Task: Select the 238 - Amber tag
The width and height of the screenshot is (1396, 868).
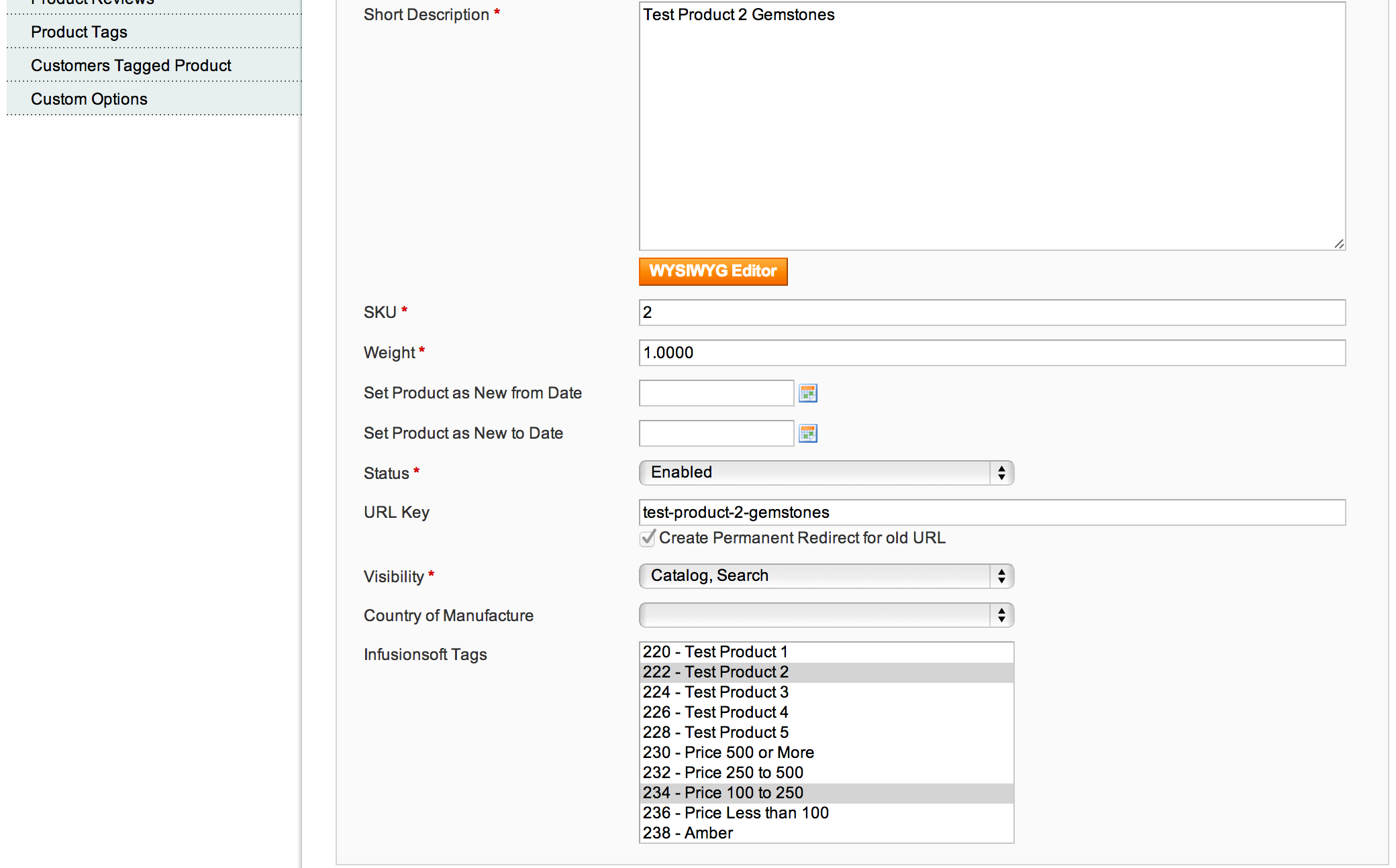Action: [x=687, y=832]
